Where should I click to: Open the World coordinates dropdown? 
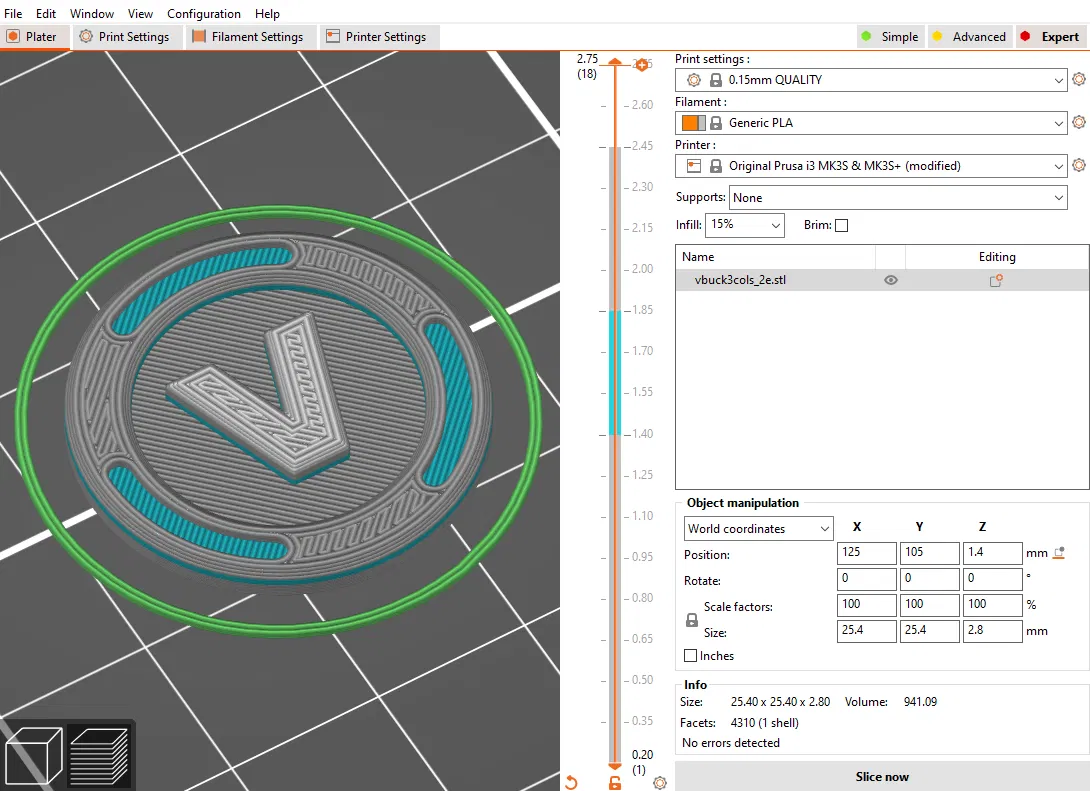(x=758, y=529)
